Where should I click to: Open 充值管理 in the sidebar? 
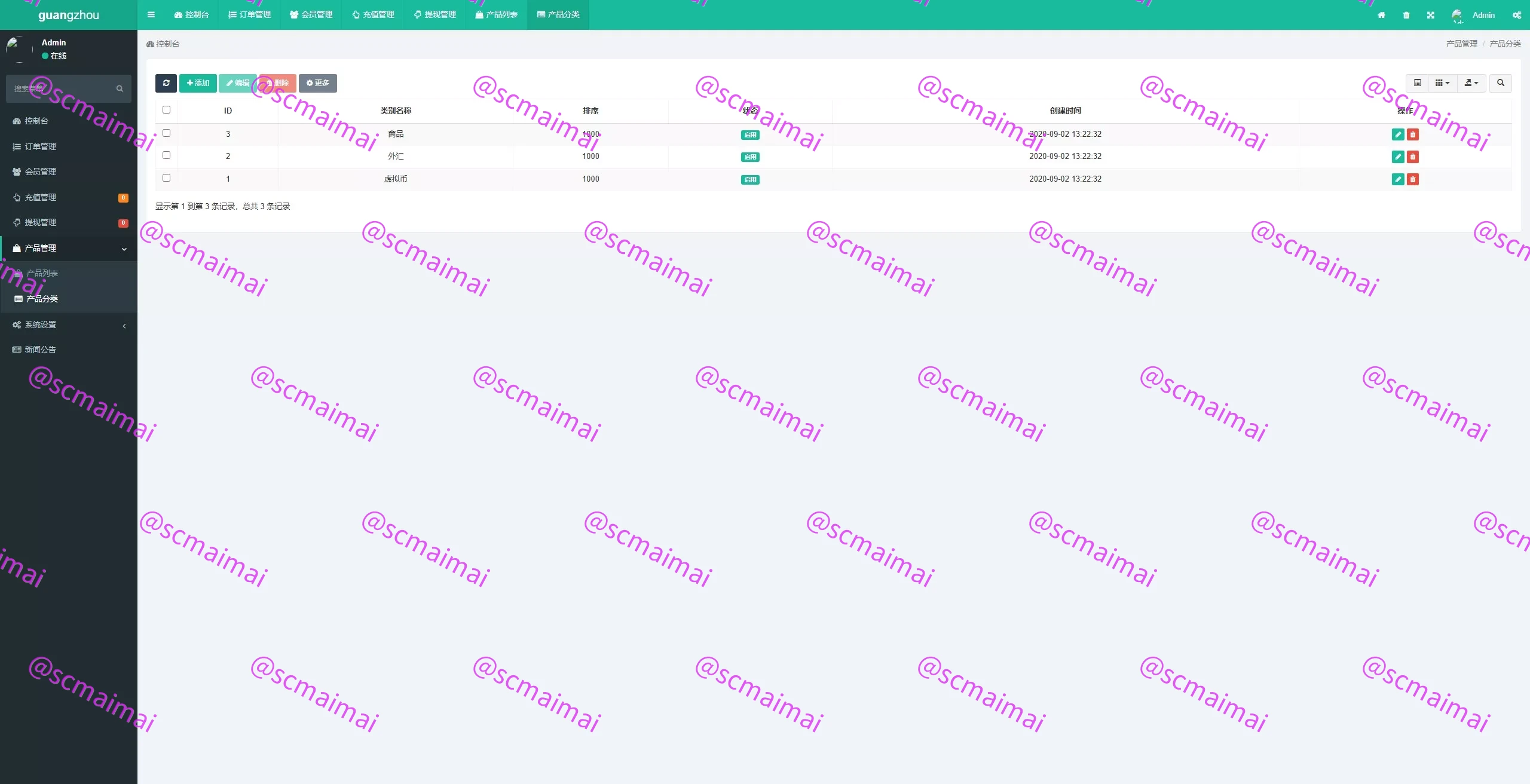69,197
